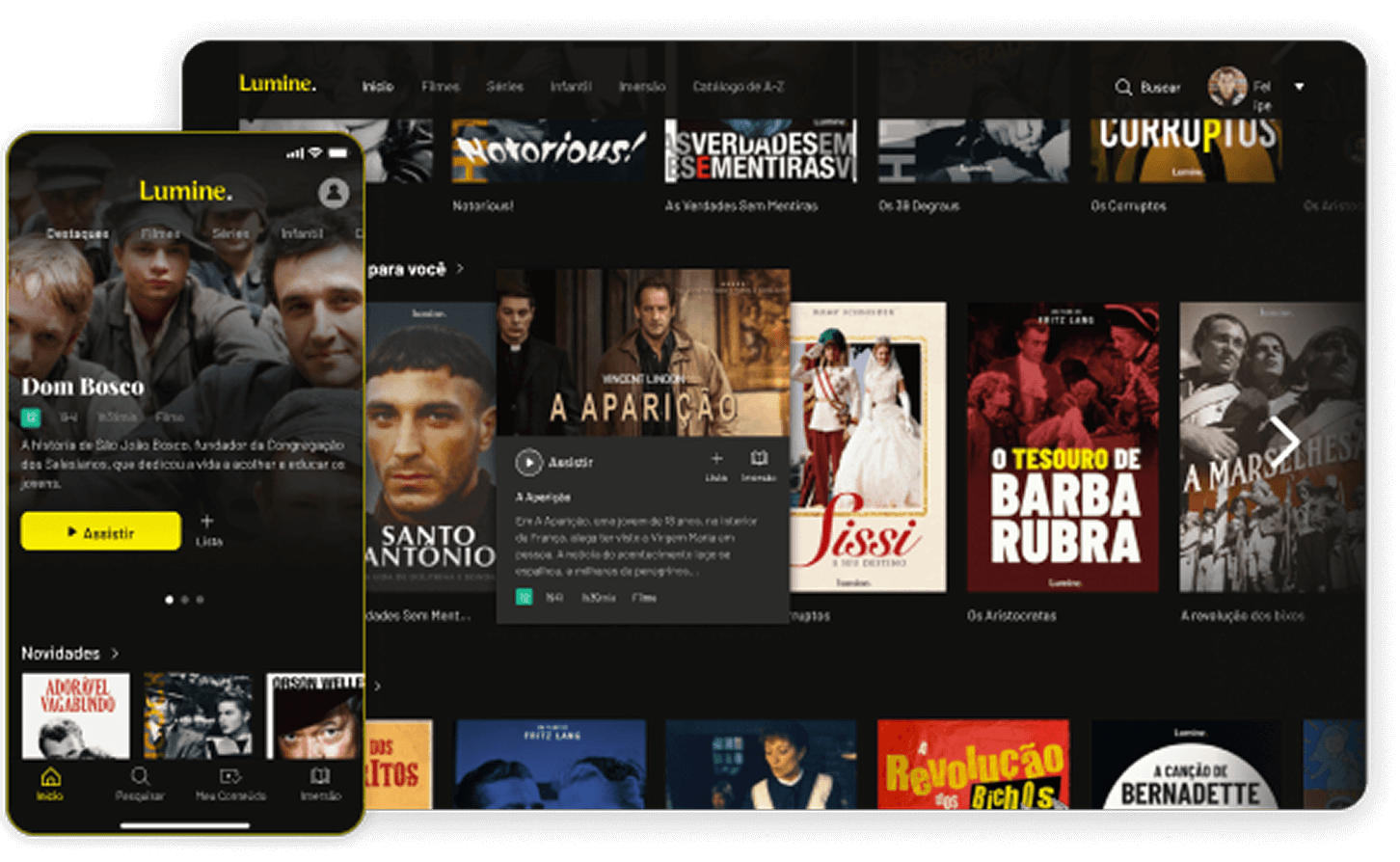Open the Fritz Lang blue poster in the bottom row
This screenshot has height=862, width=1400.
coord(551,764)
